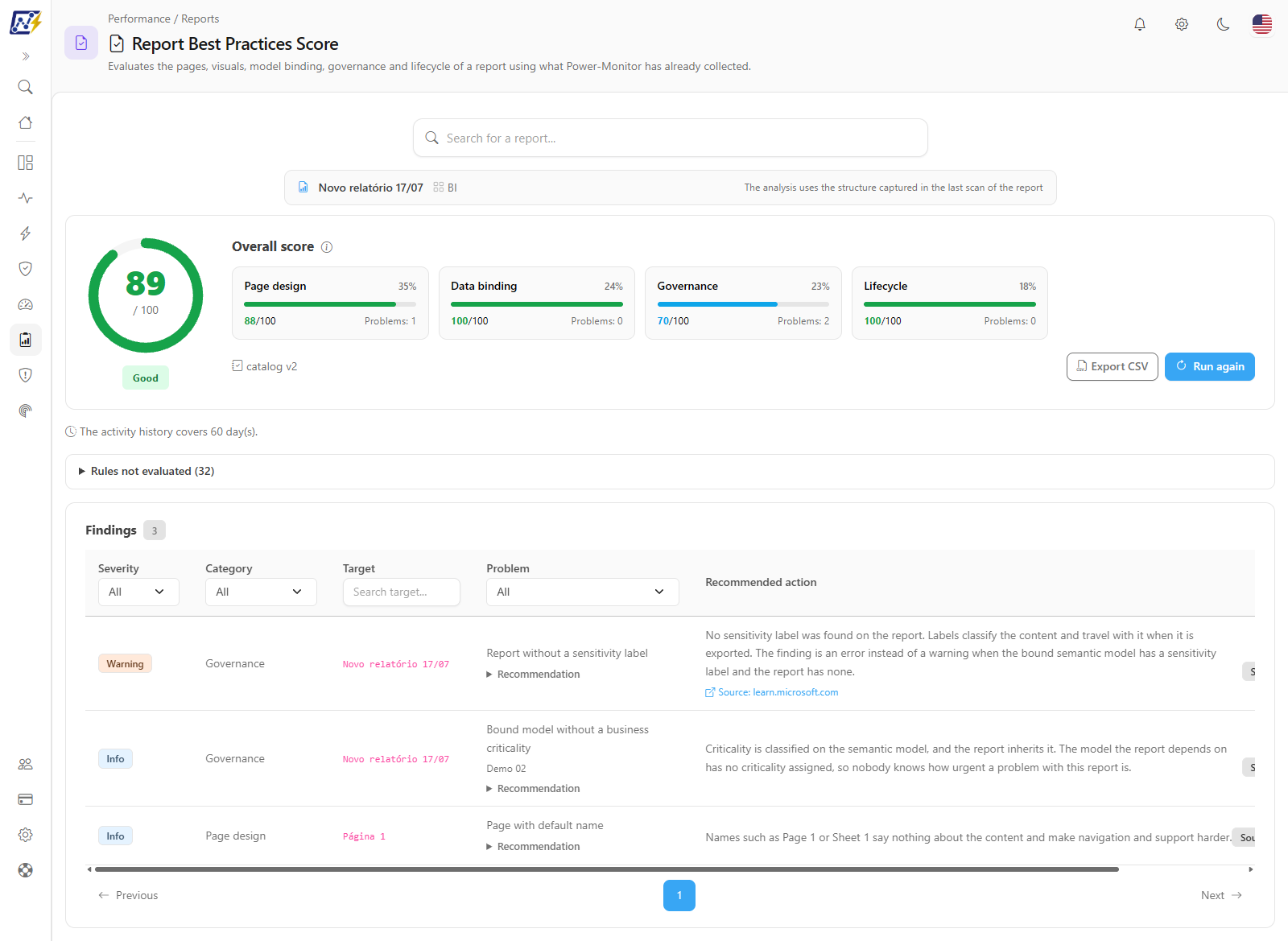Focus the Search for a report field
Image resolution: width=1288 pixels, height=941 pixels.
tap(671, 138)
